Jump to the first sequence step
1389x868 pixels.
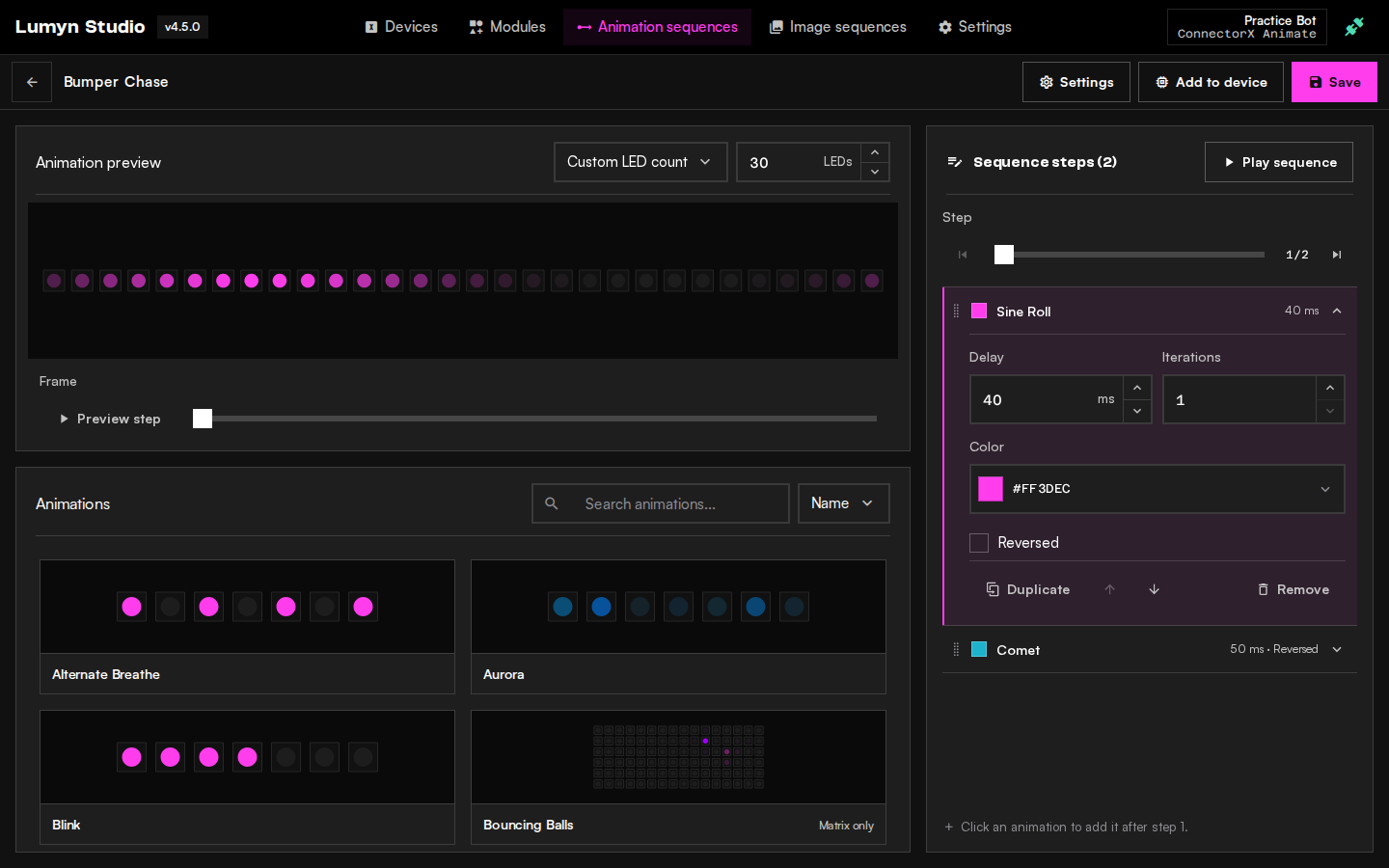[962, 255]
